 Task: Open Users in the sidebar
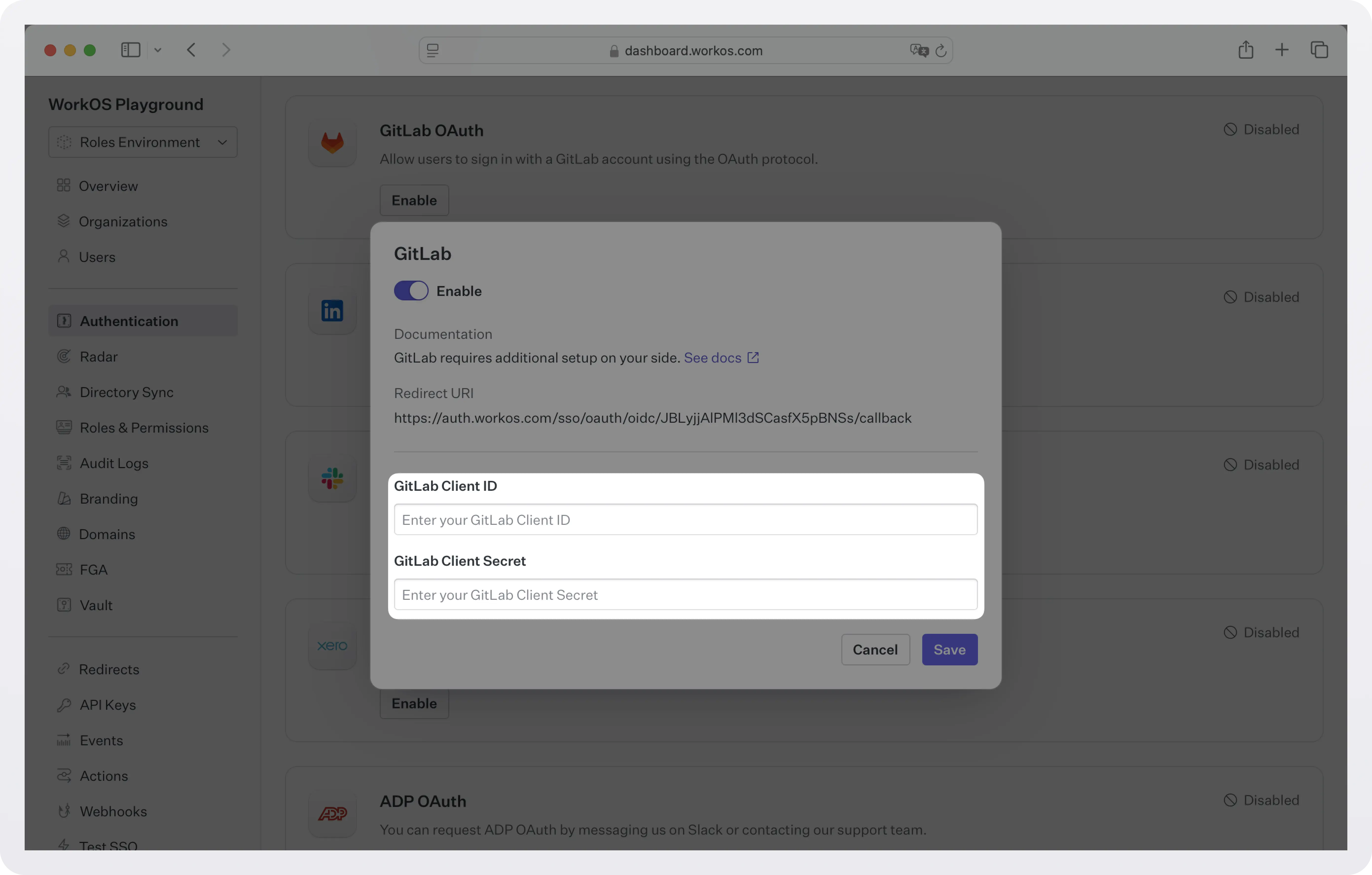coord(97,257)
